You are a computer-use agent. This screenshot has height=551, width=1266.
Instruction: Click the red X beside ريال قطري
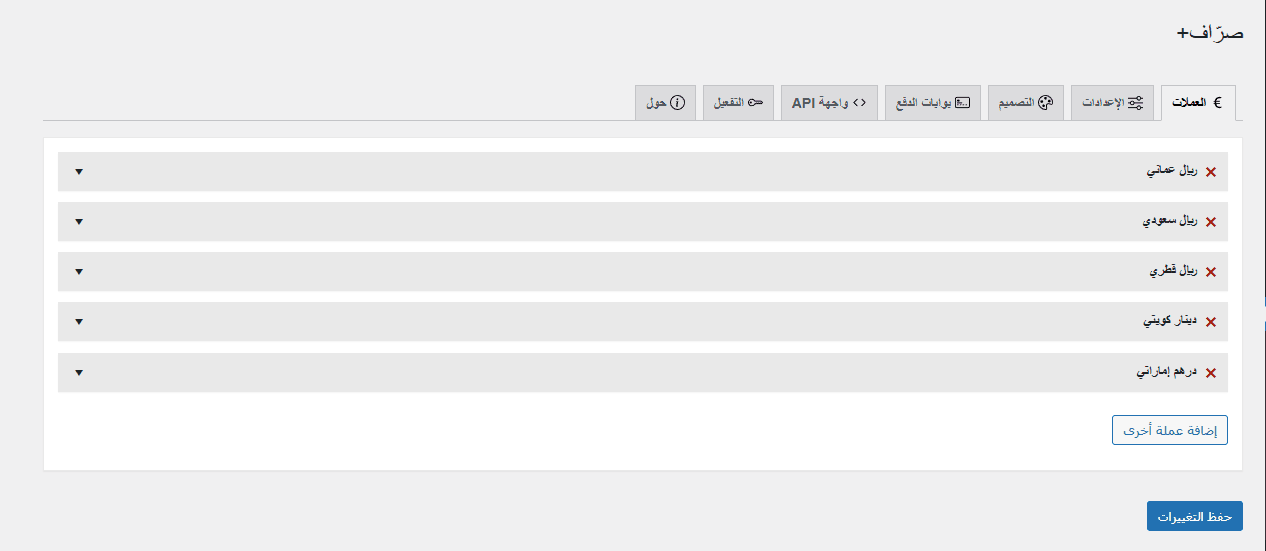pyautogui.click(x=1210, y=272)
